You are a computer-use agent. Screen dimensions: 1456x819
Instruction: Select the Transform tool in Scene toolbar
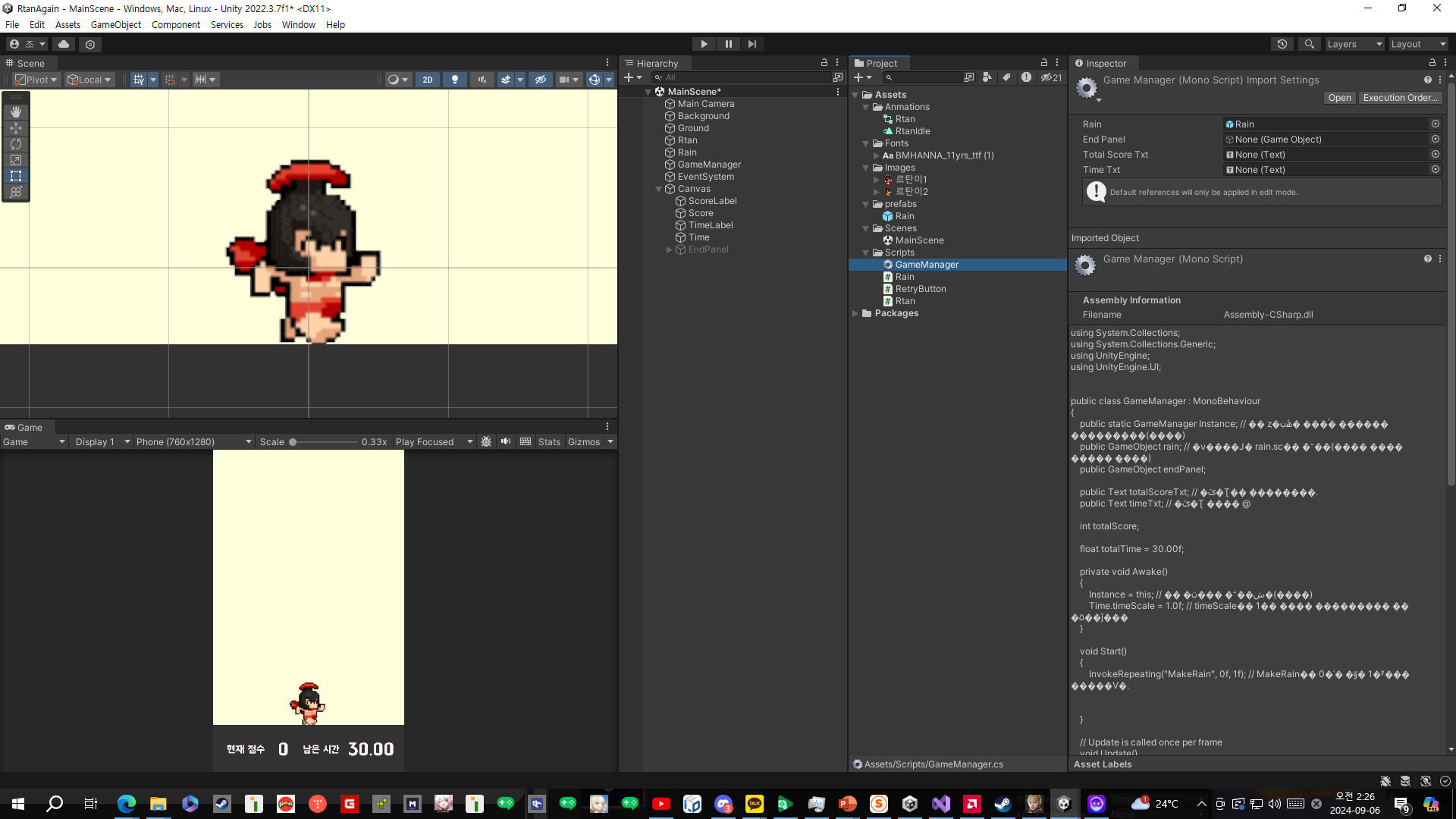[x=16, y=191]
